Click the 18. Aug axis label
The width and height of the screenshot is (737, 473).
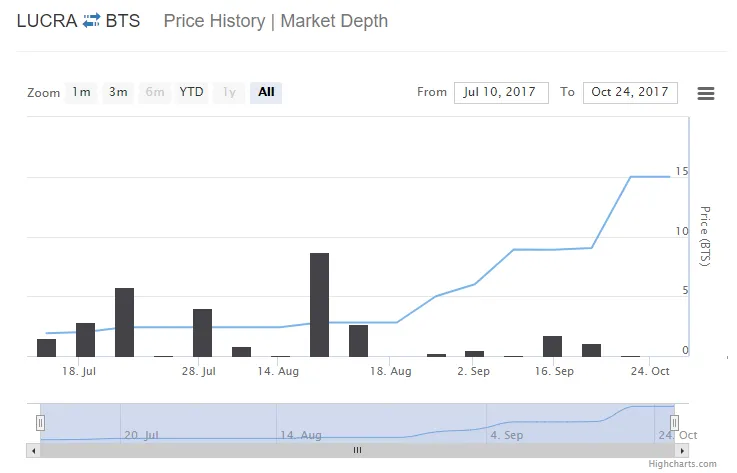[x=391, y=371]
